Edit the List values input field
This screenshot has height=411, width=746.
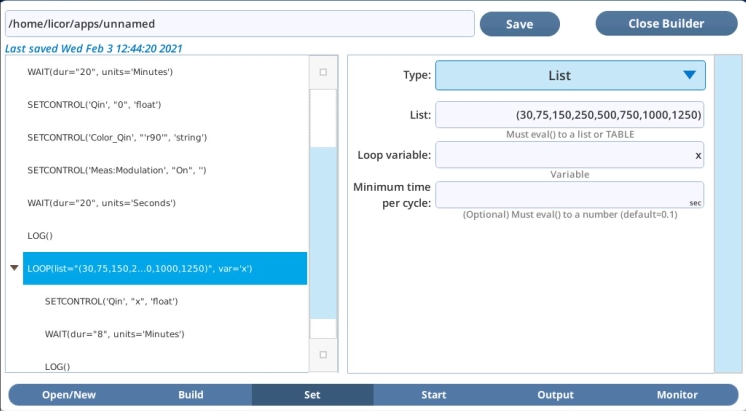569,115
